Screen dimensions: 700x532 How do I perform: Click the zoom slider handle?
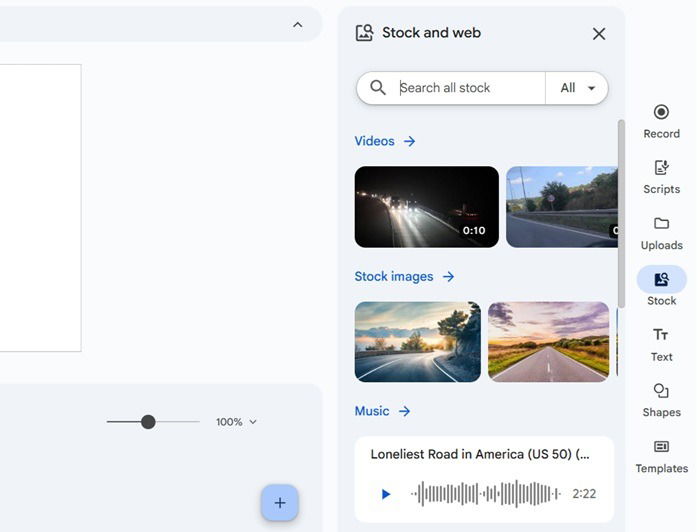(x=148, y=422)
